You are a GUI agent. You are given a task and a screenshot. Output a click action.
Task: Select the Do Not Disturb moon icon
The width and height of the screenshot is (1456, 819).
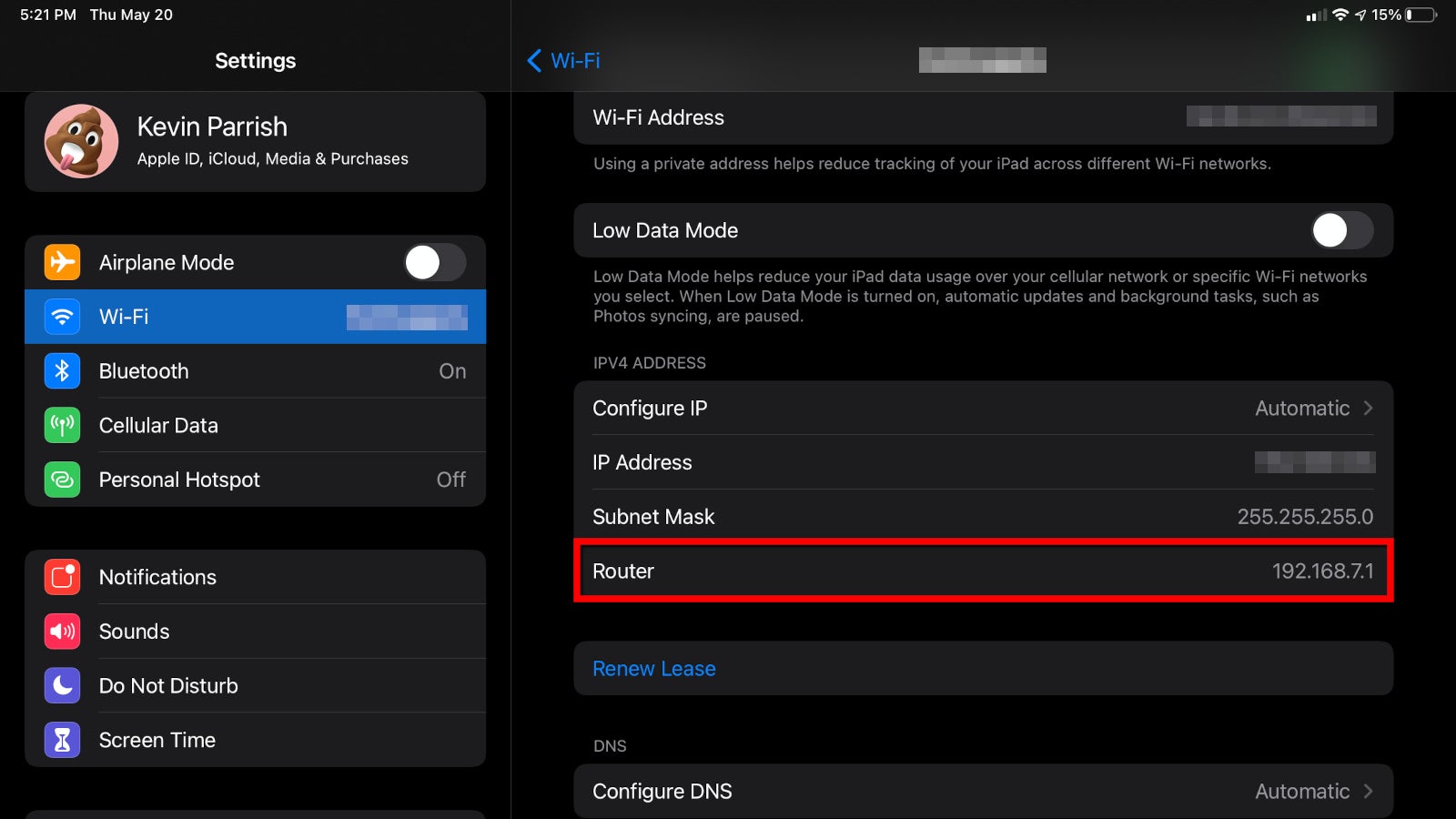(61, 685)
